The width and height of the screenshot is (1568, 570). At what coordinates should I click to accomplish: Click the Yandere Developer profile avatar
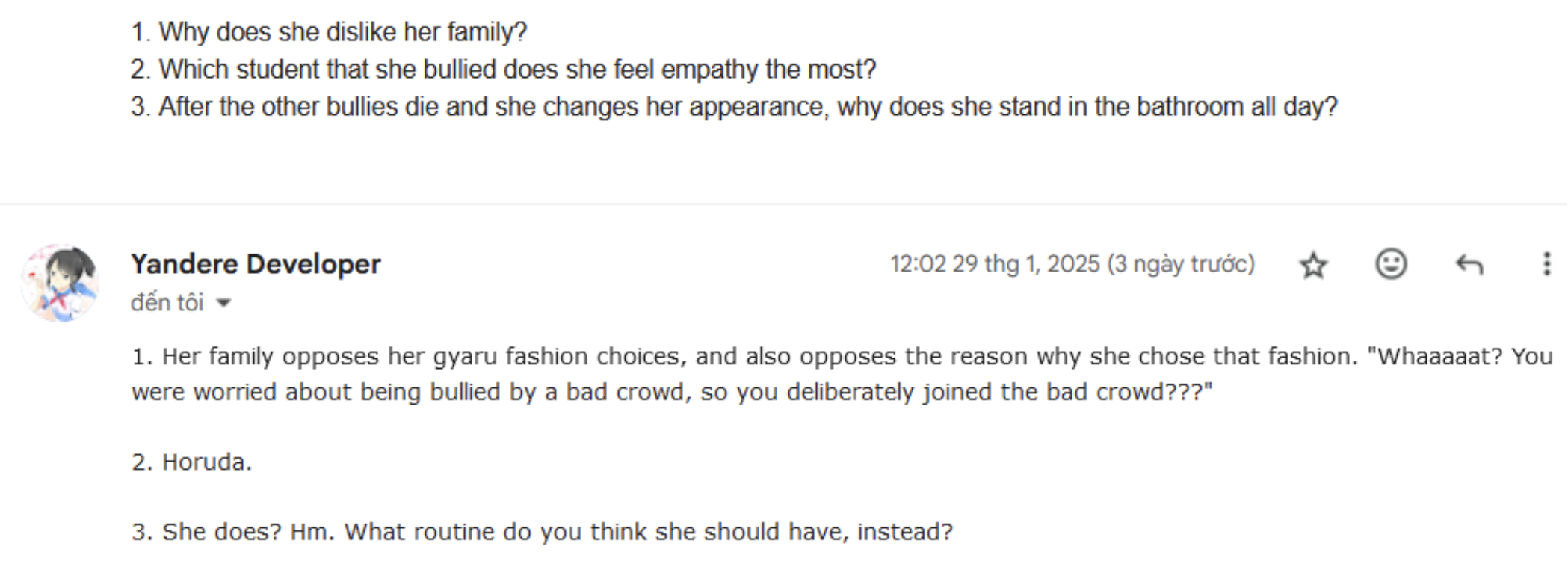click(61, 283)
